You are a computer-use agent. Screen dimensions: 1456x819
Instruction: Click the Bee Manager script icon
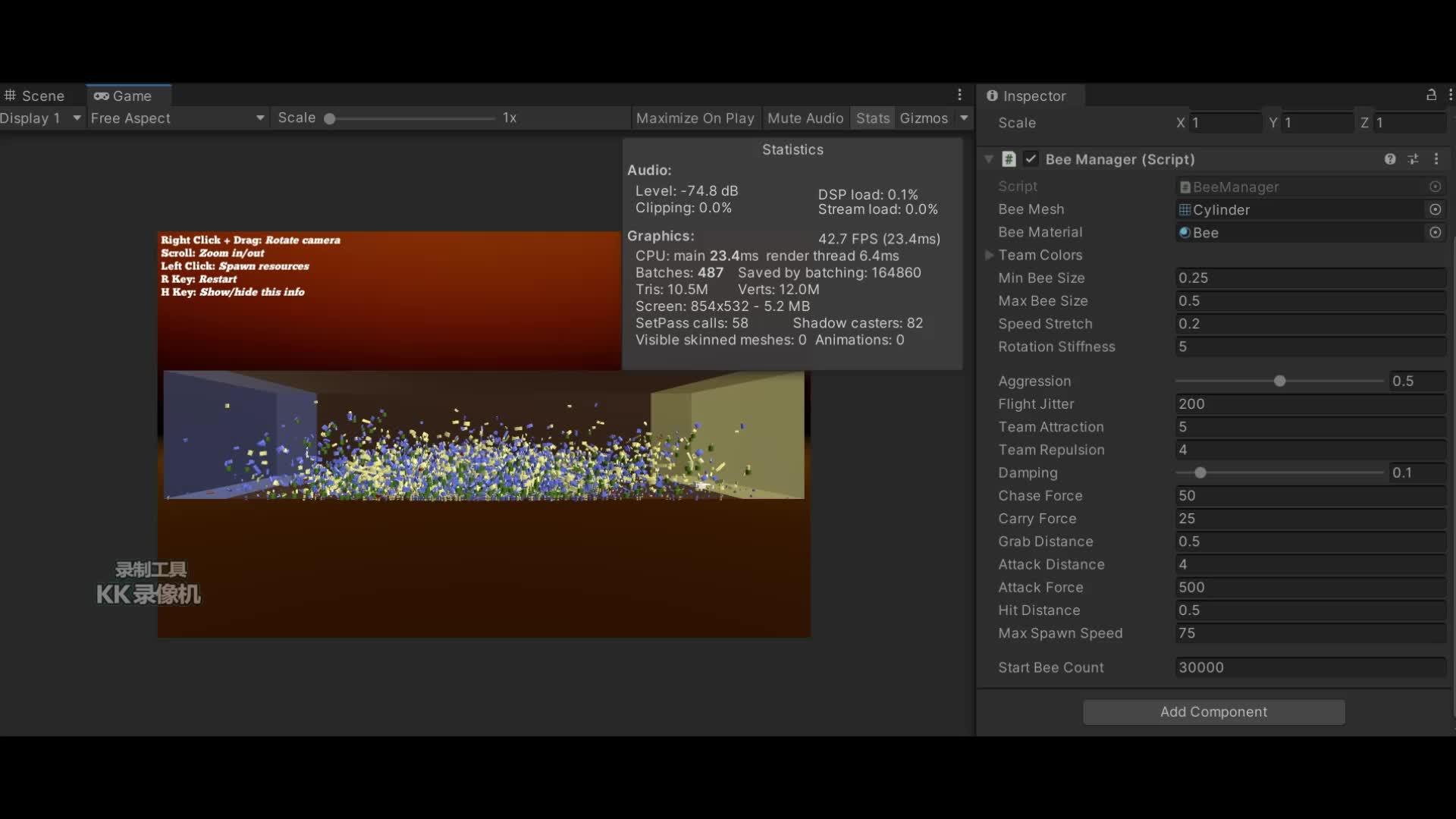click(1009, 159)
